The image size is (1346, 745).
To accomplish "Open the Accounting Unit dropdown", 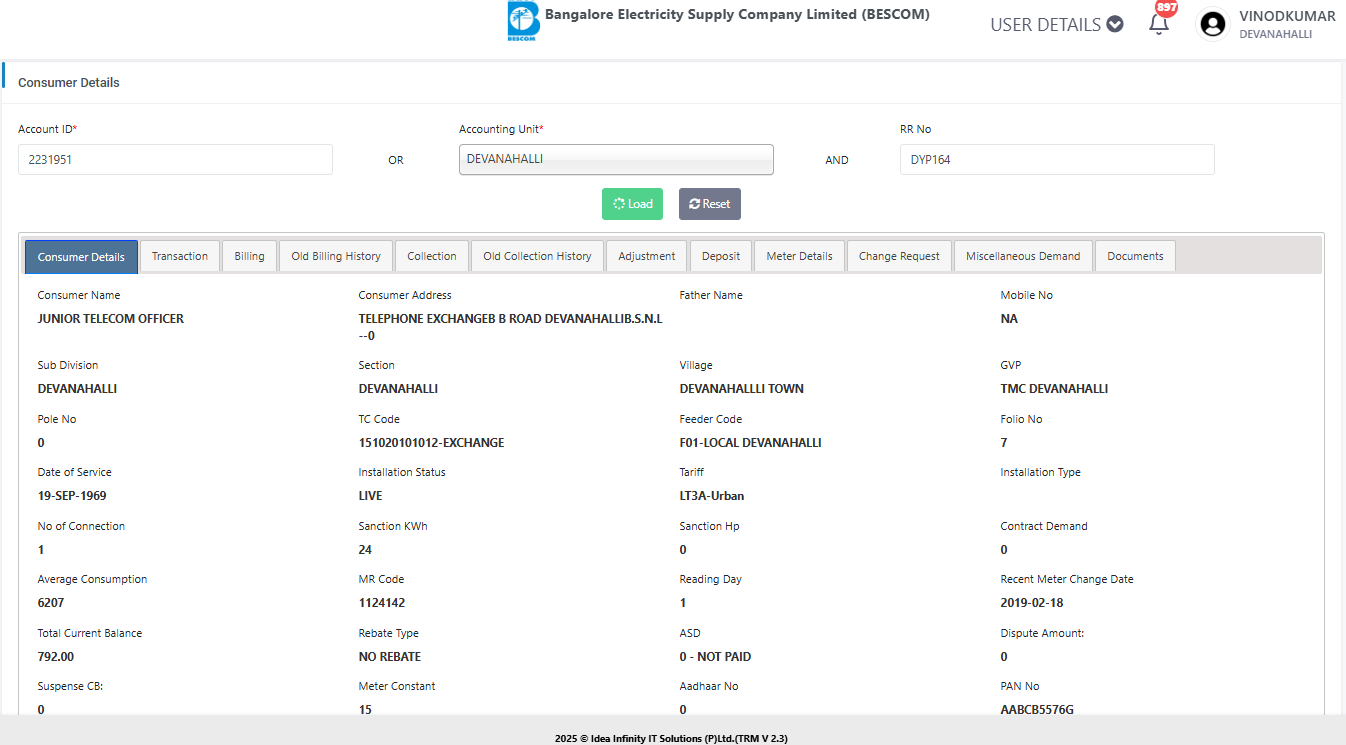I will 616,159.
